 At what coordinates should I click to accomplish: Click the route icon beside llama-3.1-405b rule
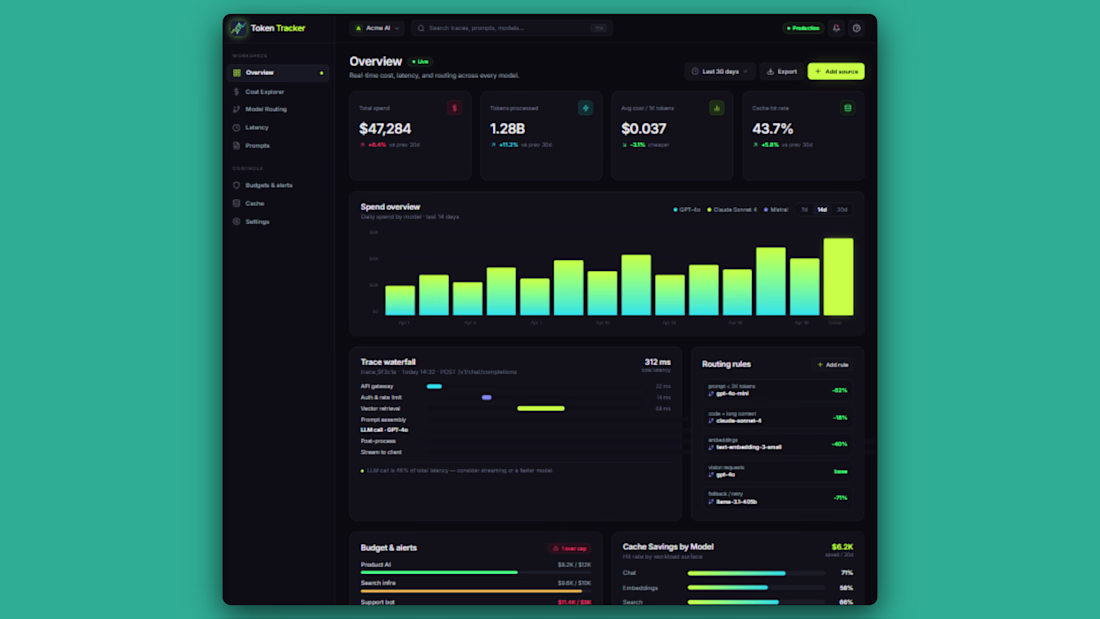[711, 502]
